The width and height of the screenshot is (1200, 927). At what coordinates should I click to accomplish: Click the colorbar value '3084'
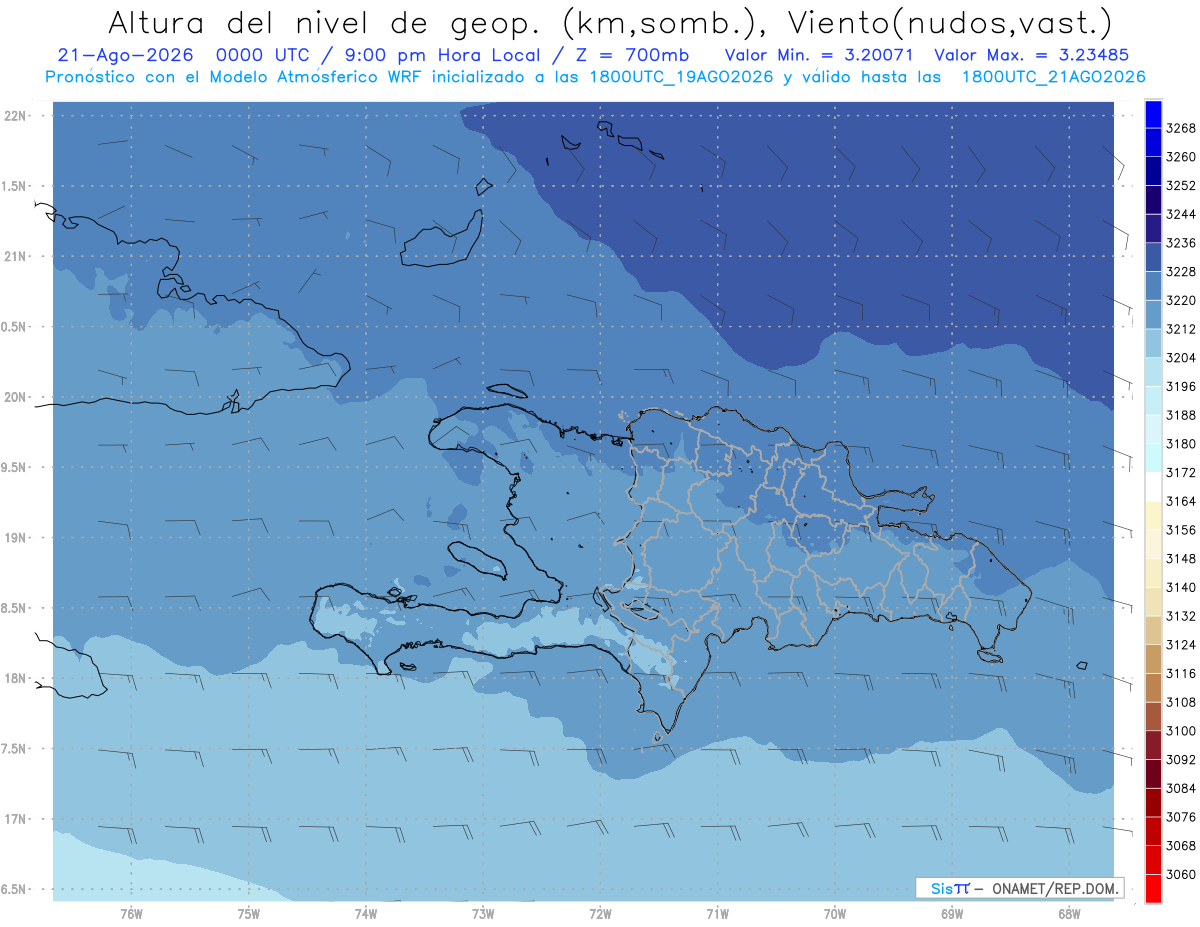pyautogui.click(x=1181, y=788)
